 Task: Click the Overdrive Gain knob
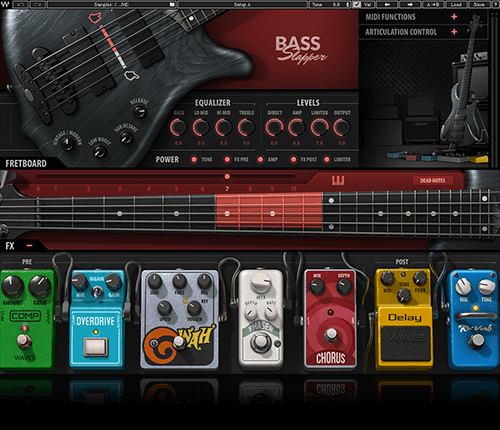point(113,281)
